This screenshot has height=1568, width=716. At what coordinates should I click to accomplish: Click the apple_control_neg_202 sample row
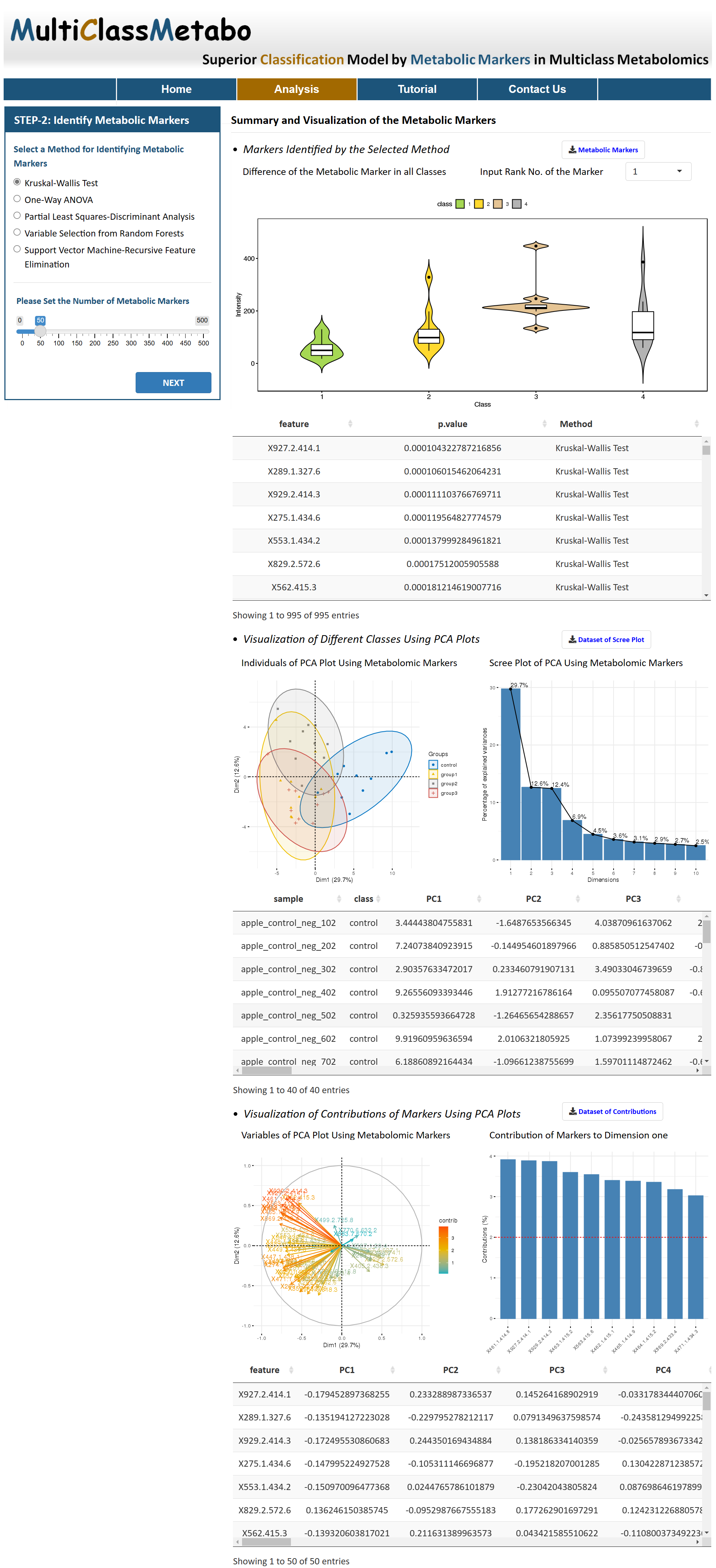[x=467, y=946]
